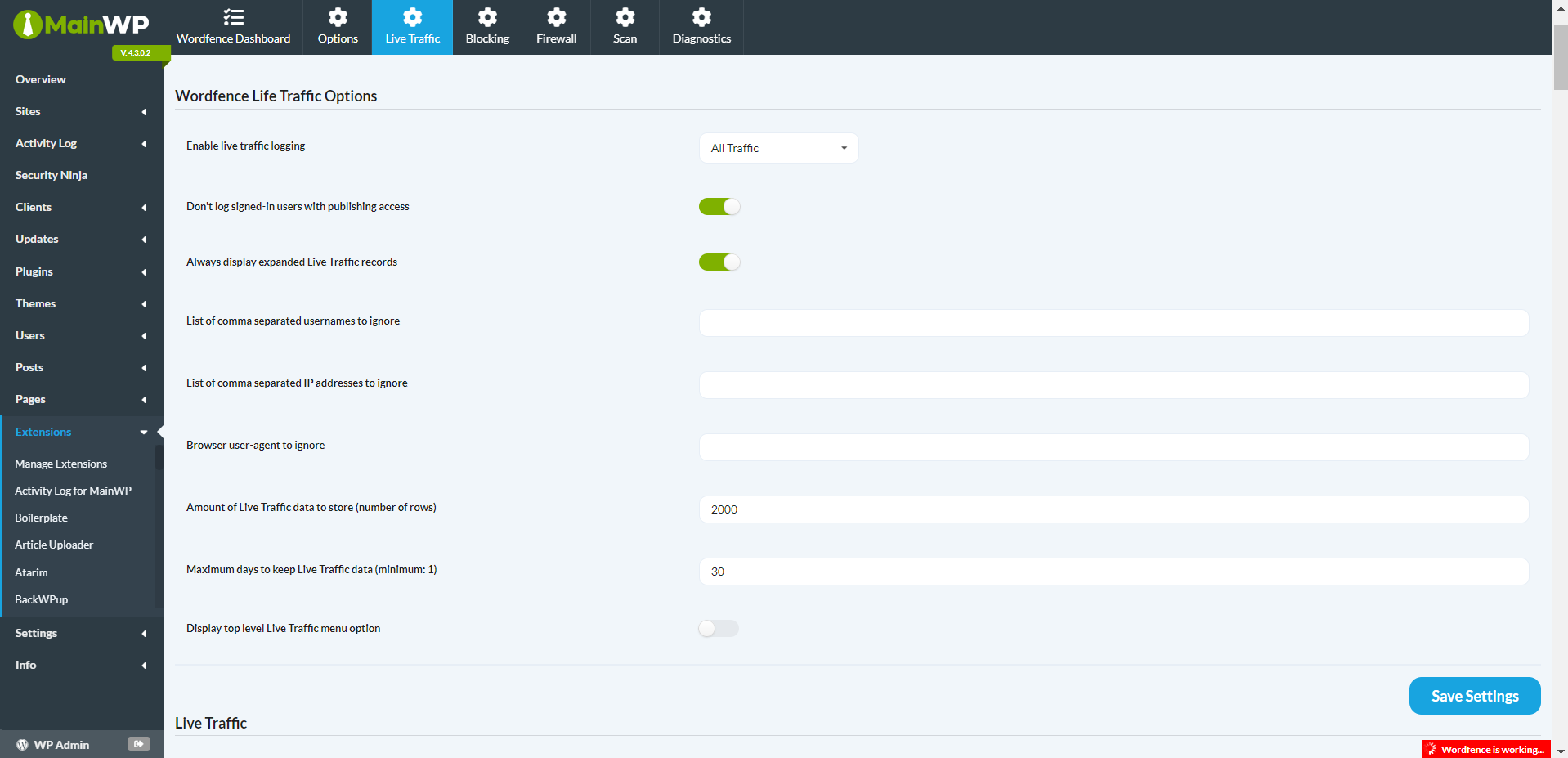Click the Scan gear icon
This screenshot has width=1568, height=758.
coord(625,16)
